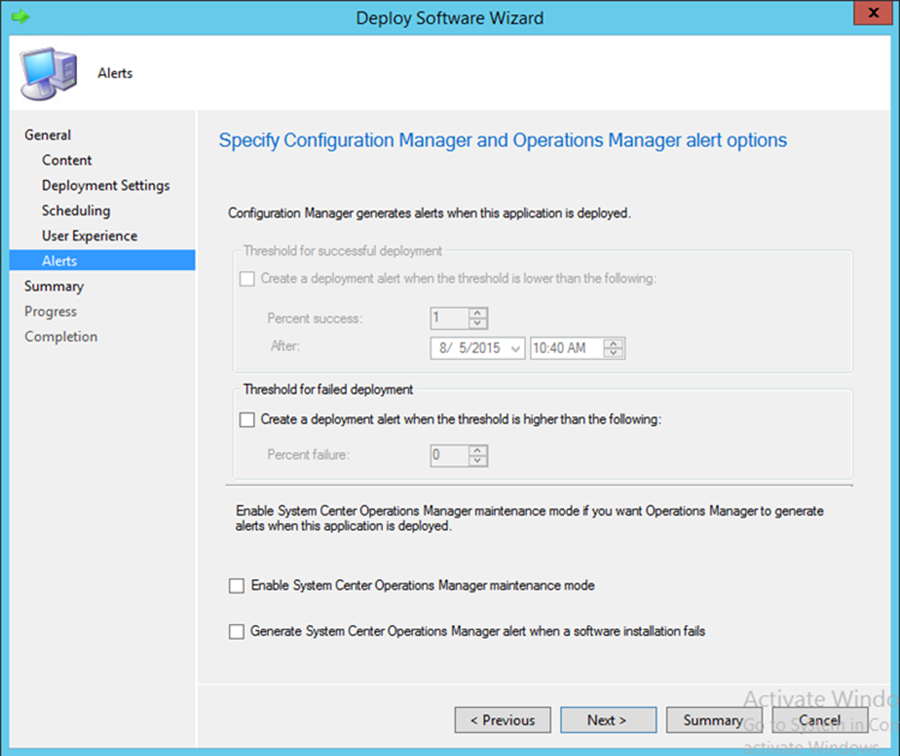
Task: Increase the Percent failure value
Action: pos(478,451)
